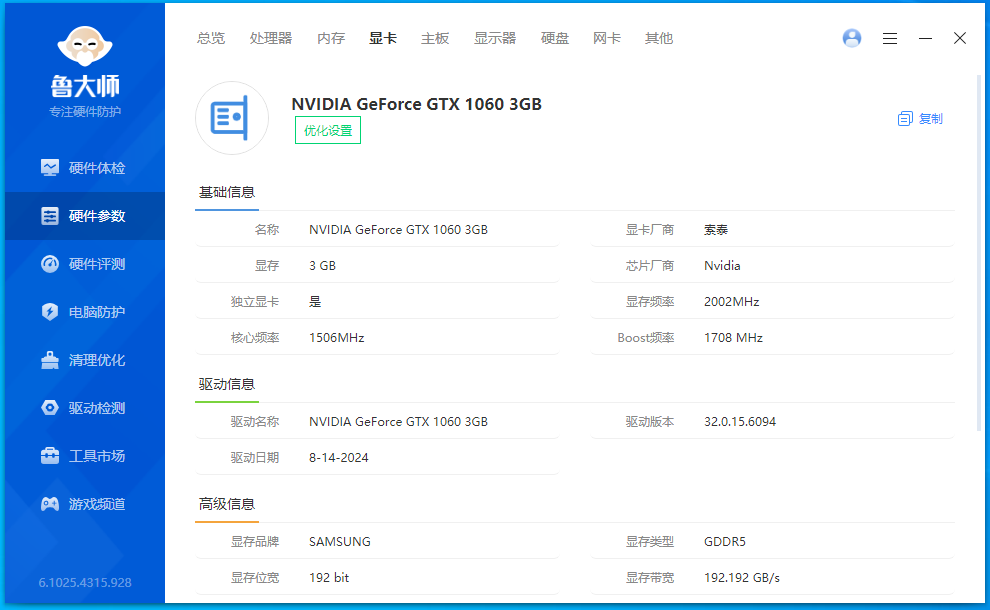
Task: Click the 硬件参数 sidebar icon
Action: [50, 216]
